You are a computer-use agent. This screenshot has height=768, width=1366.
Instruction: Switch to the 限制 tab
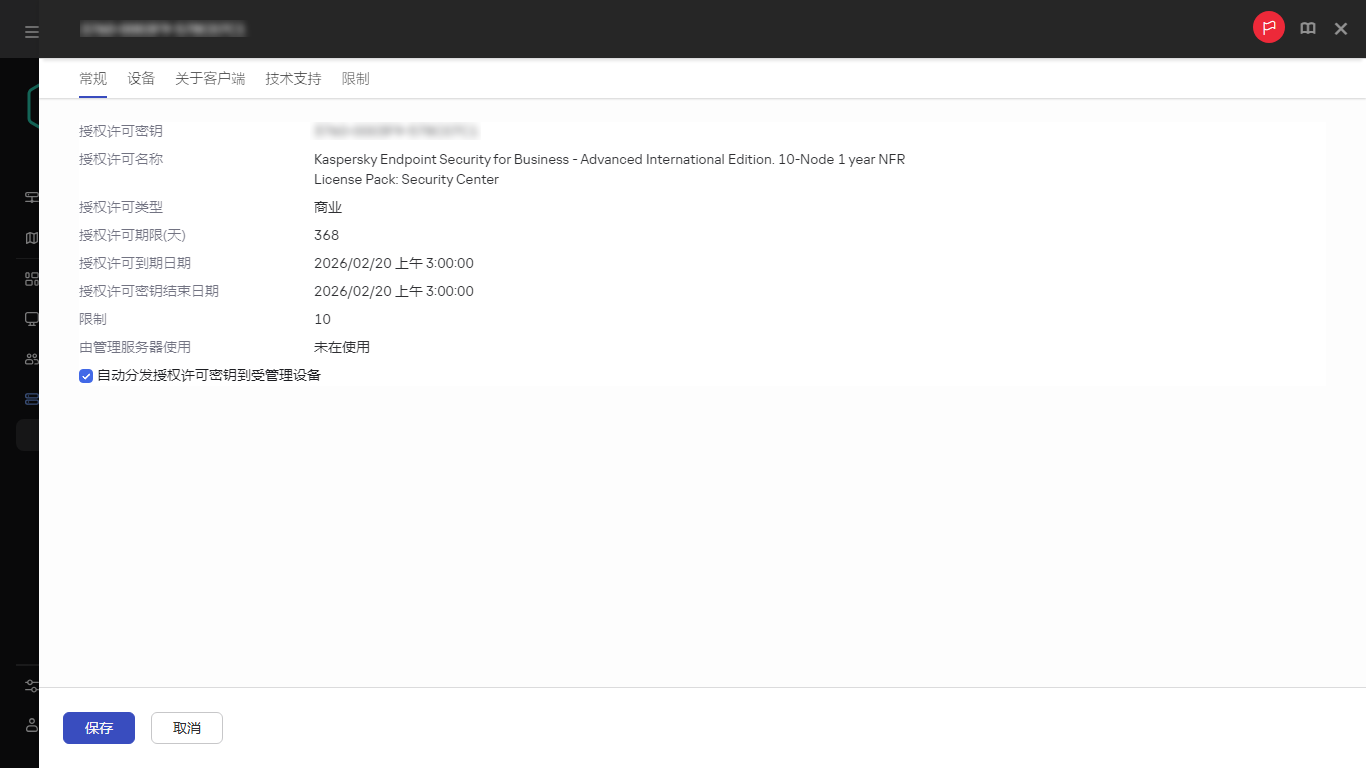pyautogui.click(x=355, y=78)
